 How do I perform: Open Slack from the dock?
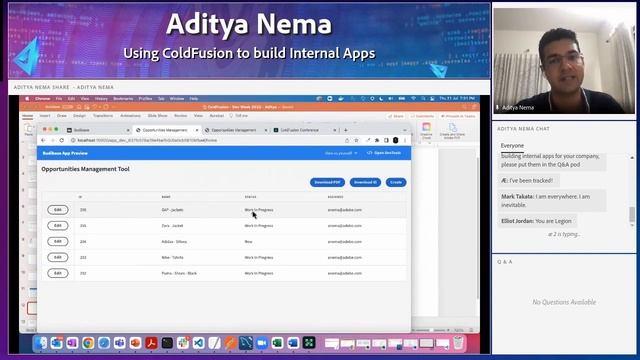182,343
